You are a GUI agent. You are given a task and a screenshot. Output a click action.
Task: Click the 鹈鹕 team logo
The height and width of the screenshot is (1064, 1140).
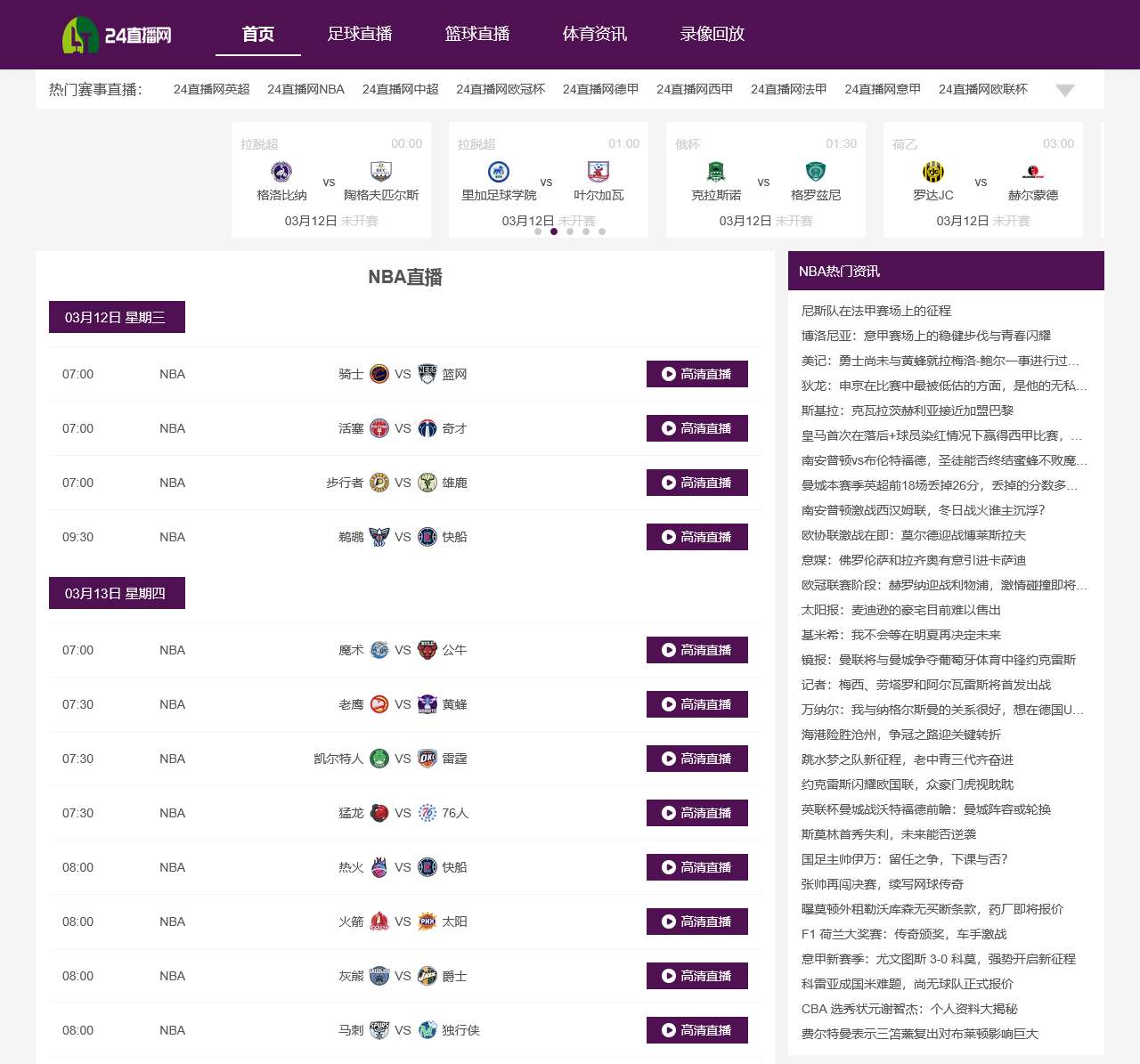[379, 537]
